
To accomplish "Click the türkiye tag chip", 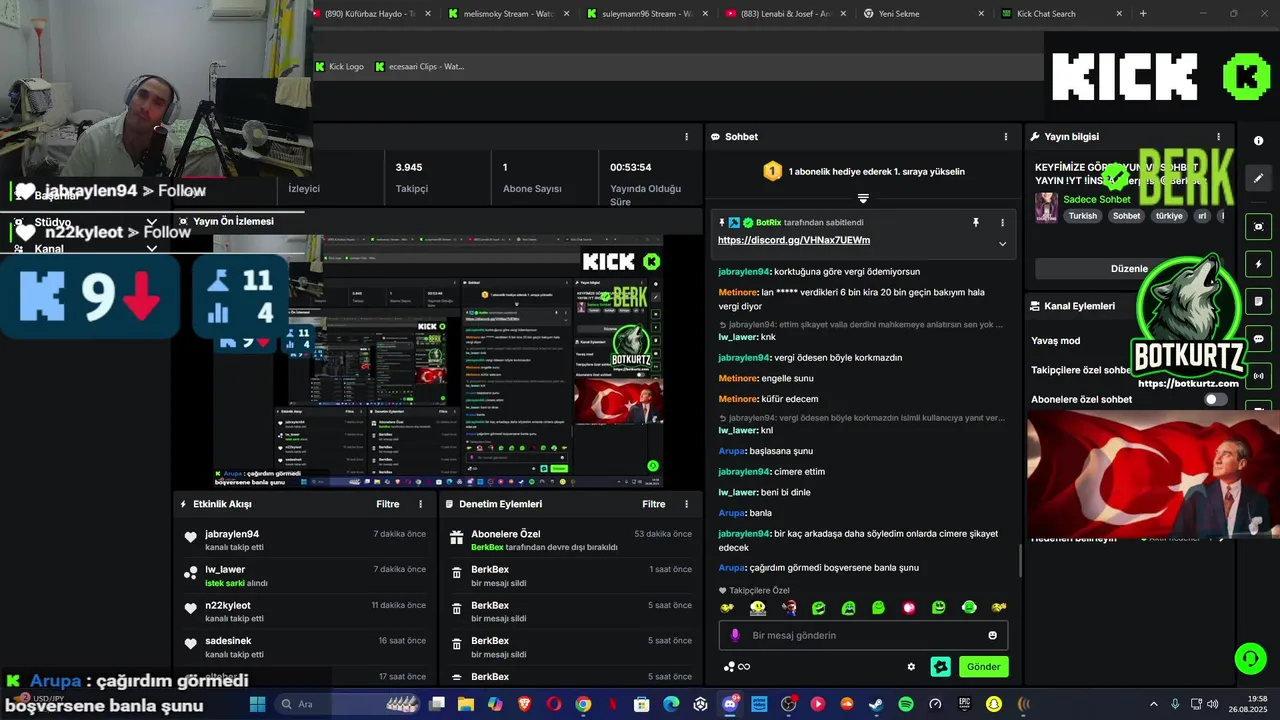I will point(1169,216).
